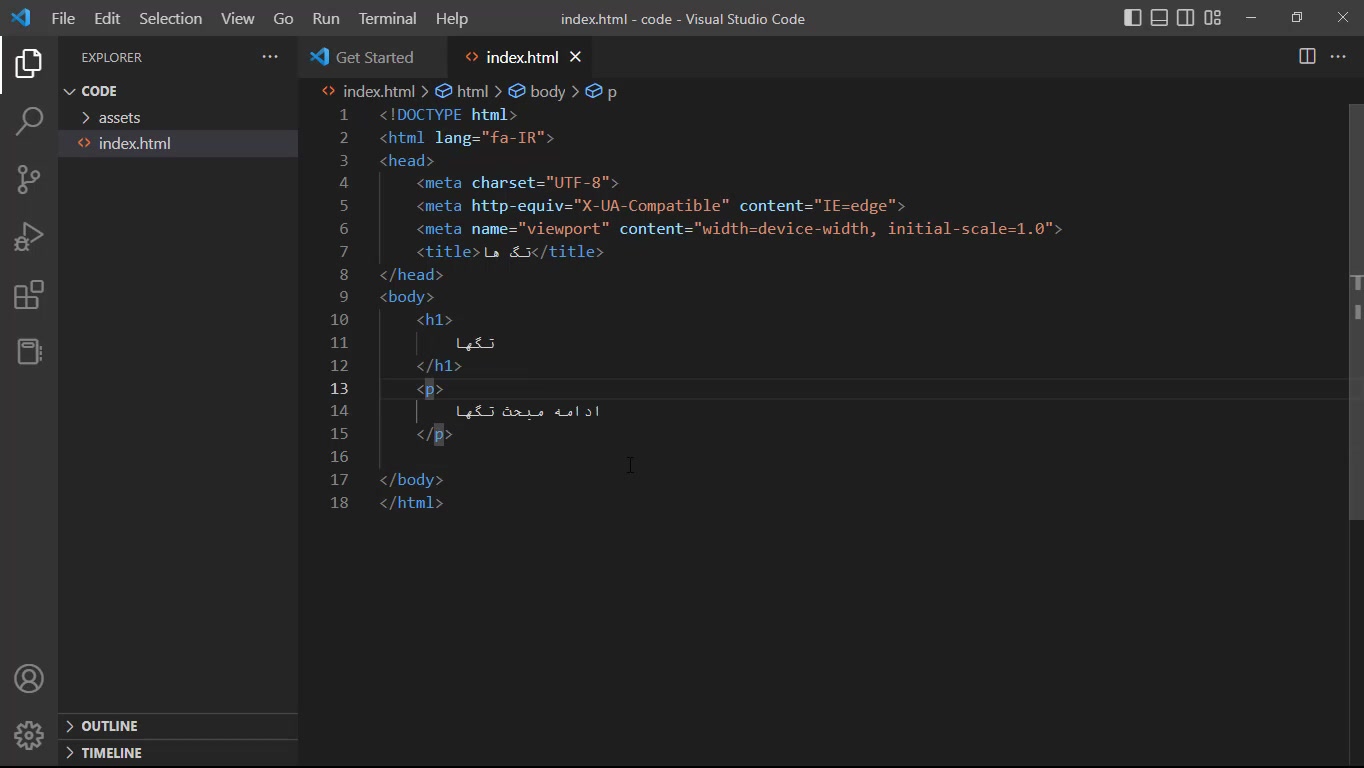Split the editor to the right
Image resolution: width=1364 pixels, height=768 pixels.
(1307, 57)
